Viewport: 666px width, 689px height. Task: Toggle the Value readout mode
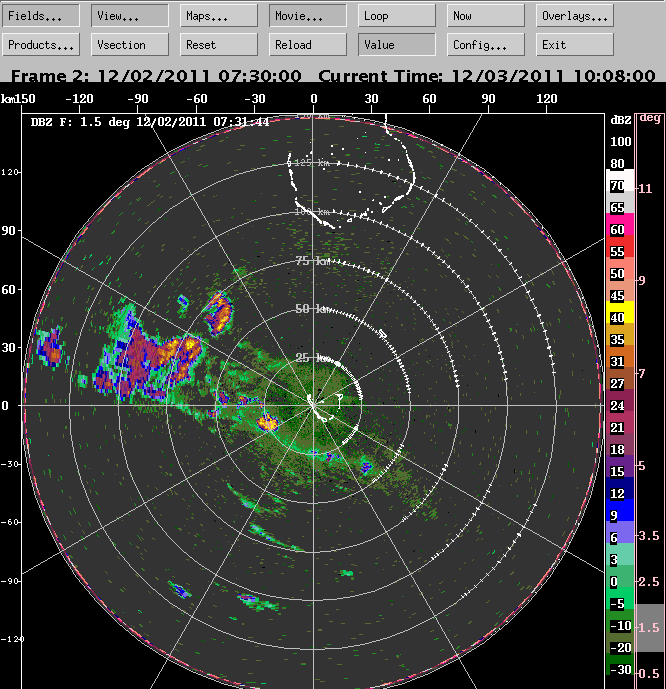397,45
